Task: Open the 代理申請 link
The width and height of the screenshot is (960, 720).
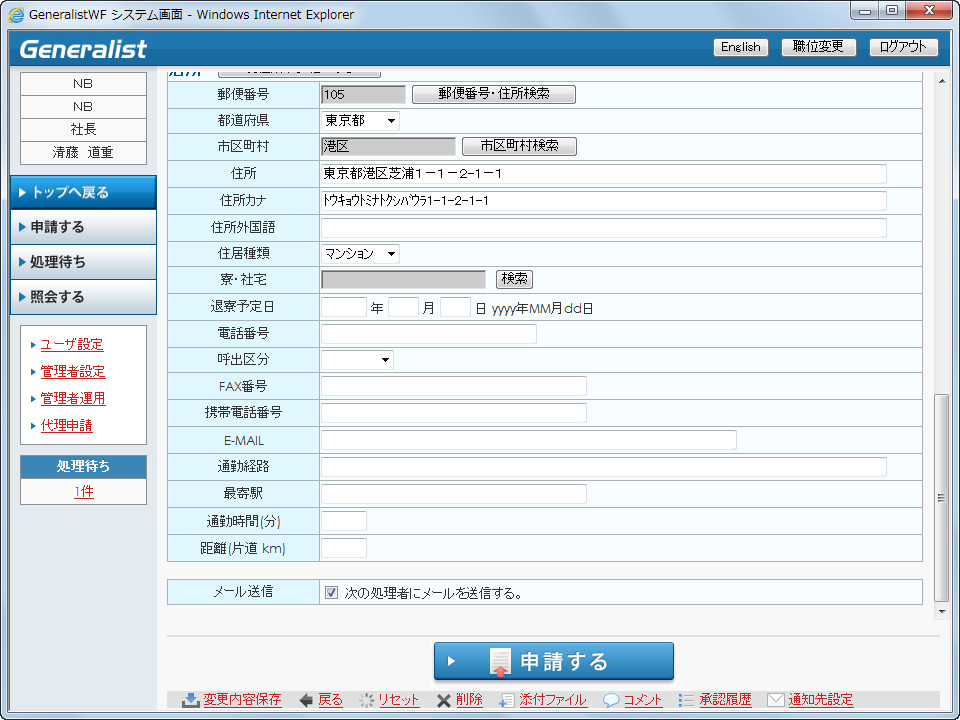Action: (x=66, y=426)
